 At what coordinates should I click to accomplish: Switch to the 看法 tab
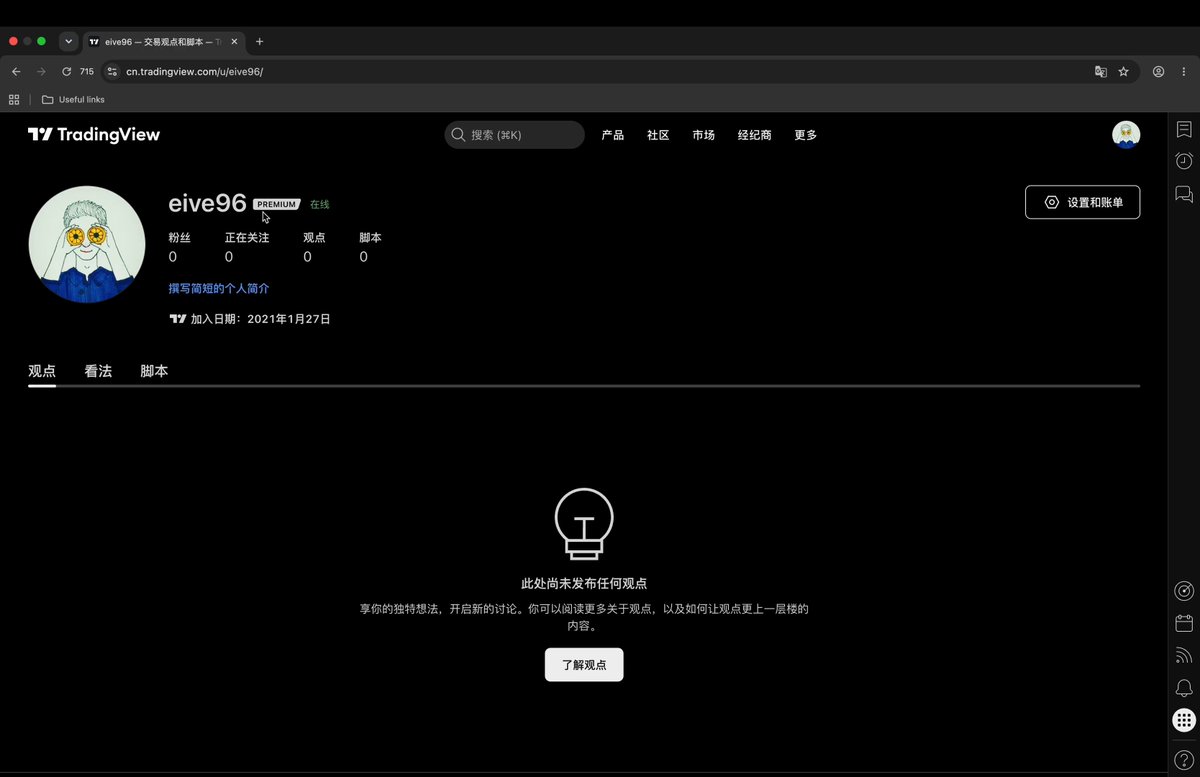click(x=98, y=371)
